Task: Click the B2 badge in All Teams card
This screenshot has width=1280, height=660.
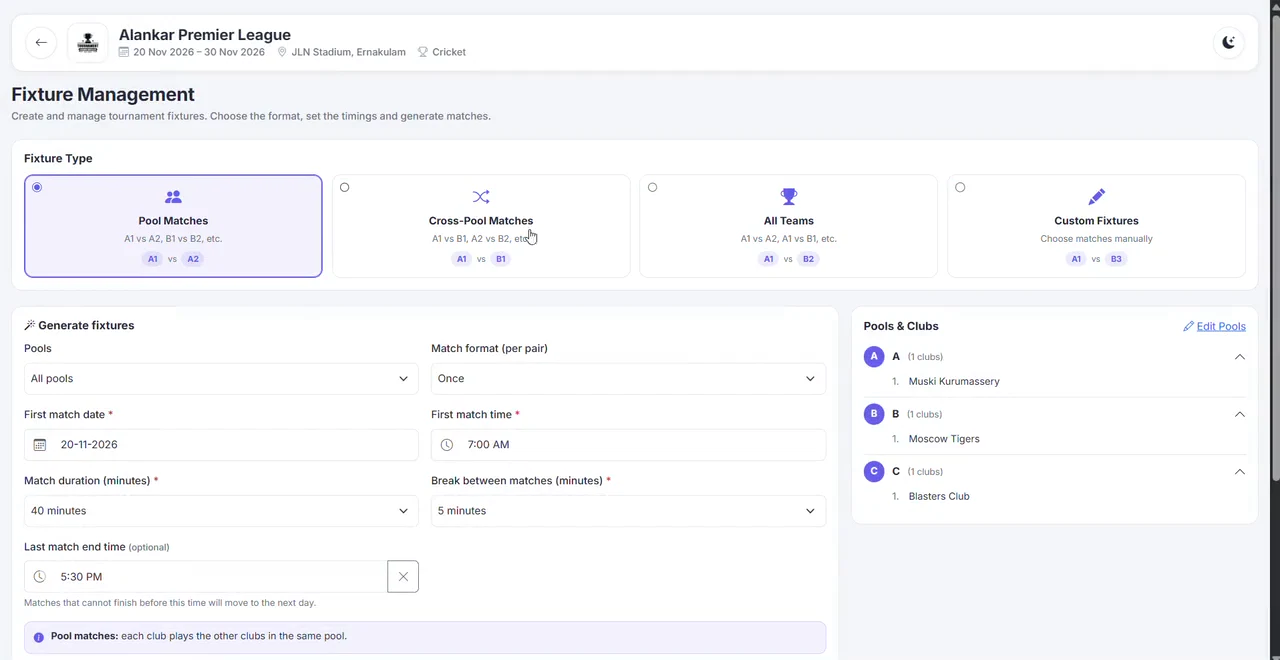Action: click(x=808, y=259)
